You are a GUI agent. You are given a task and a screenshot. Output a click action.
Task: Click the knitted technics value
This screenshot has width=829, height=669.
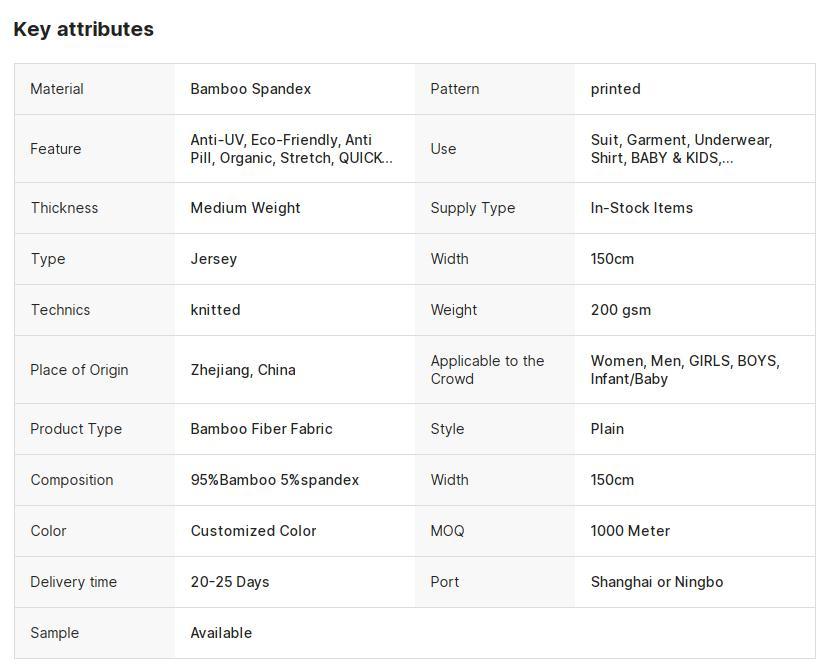[215, 310]
